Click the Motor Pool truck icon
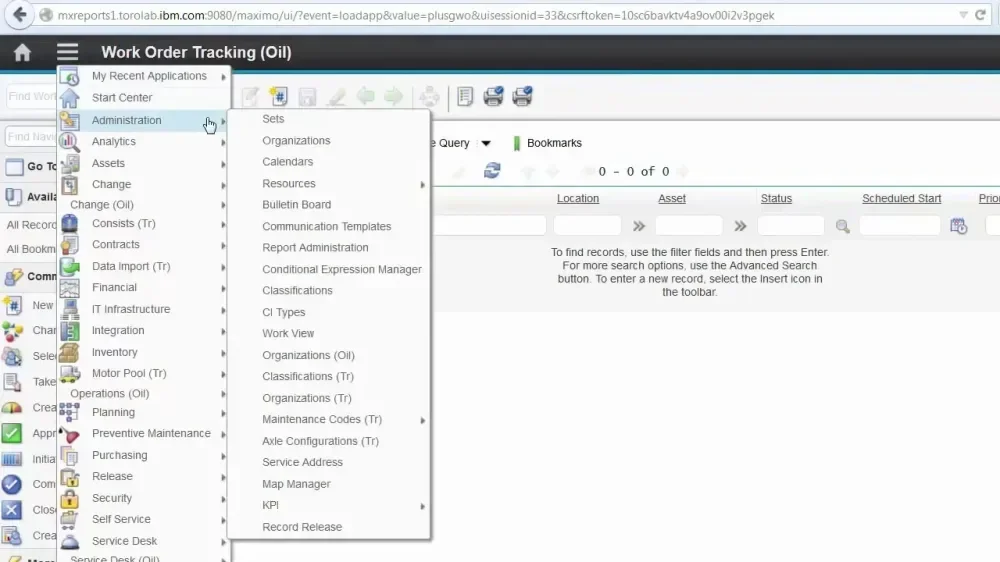Image resolution: width=1000 pixels, height=562 pixels. point(70,373)
